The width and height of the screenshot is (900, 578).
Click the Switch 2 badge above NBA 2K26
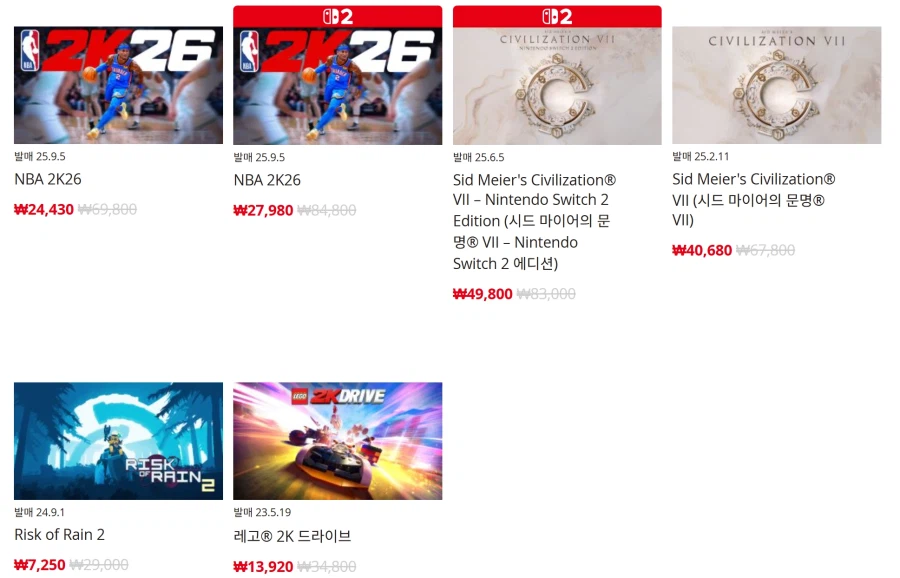tap(338, 17)
